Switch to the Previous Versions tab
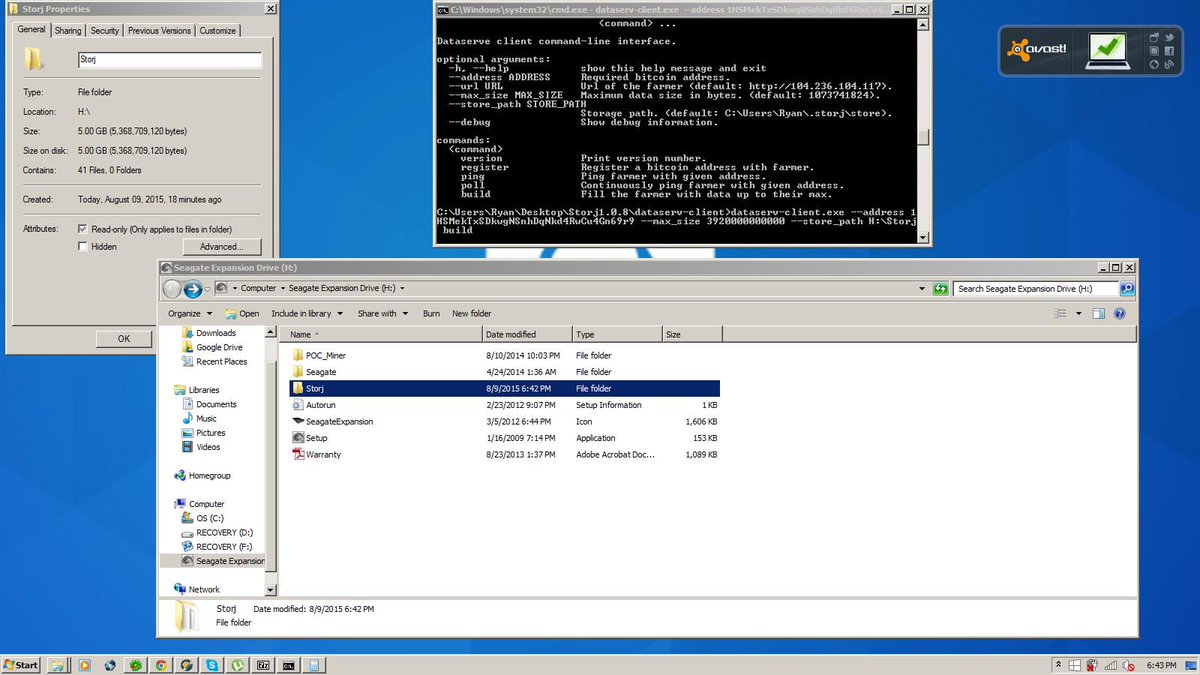This screenshot has height=675, width=1200. [x=159, y=31]
